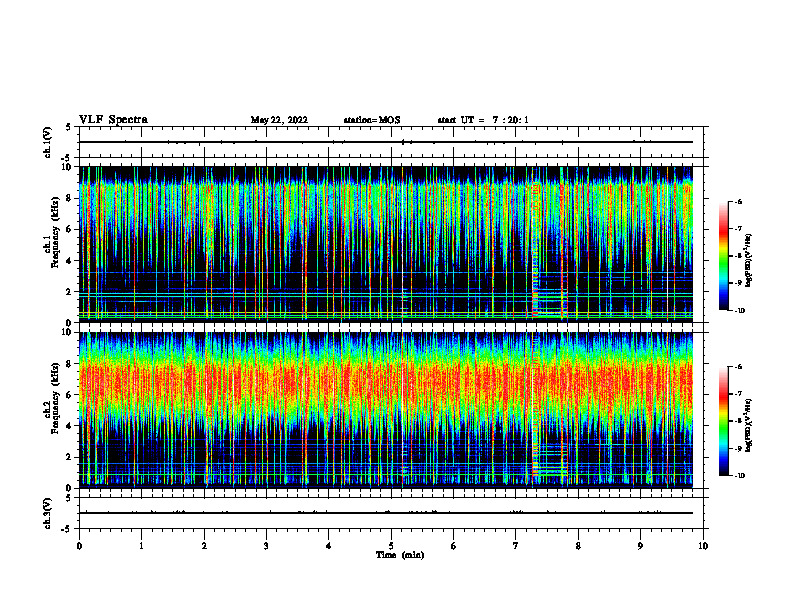The width and height of the screenshot is (792, 612).
Task: Click the bright vertical burst at 7.3 minutes in ch.1
Action: tap(535, 244)
